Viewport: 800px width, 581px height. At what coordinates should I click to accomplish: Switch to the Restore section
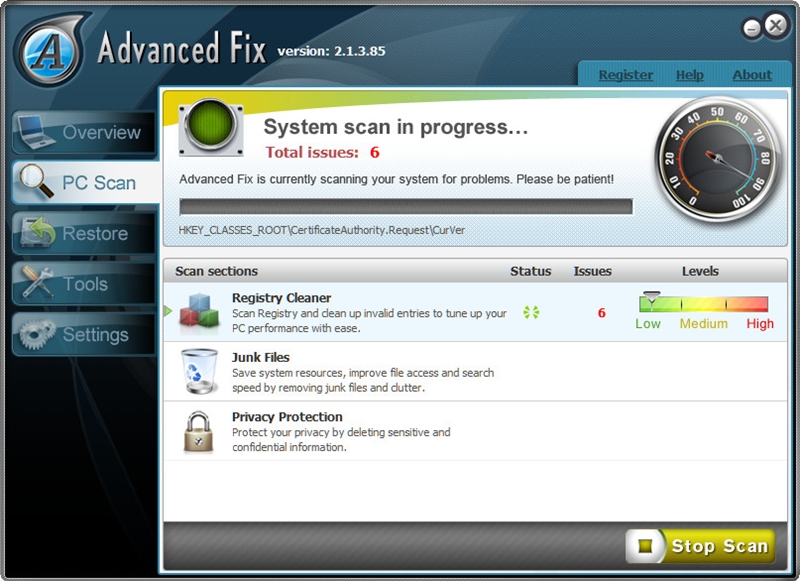(84, 233)
